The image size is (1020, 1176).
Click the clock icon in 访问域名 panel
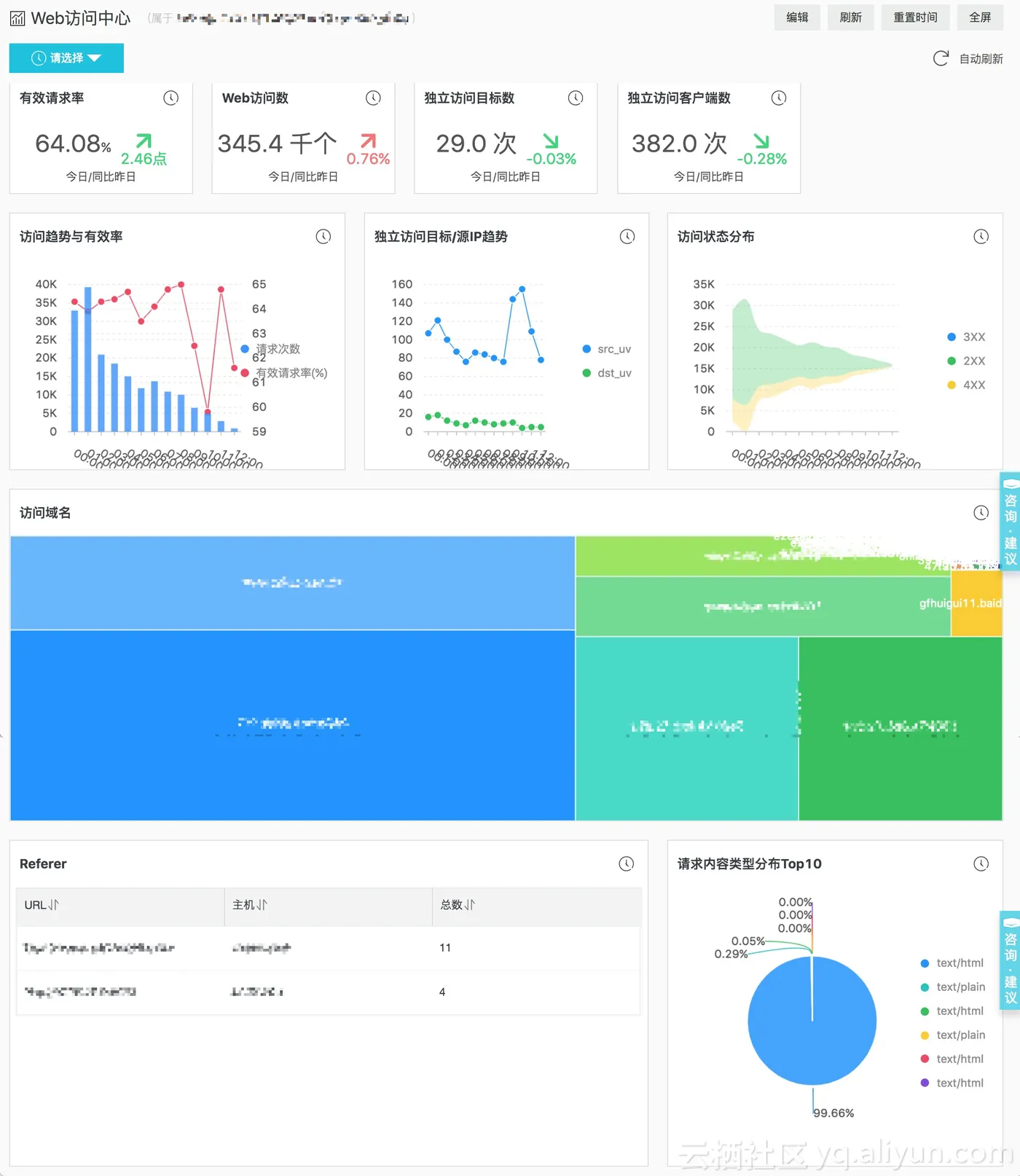pos(981,513)
